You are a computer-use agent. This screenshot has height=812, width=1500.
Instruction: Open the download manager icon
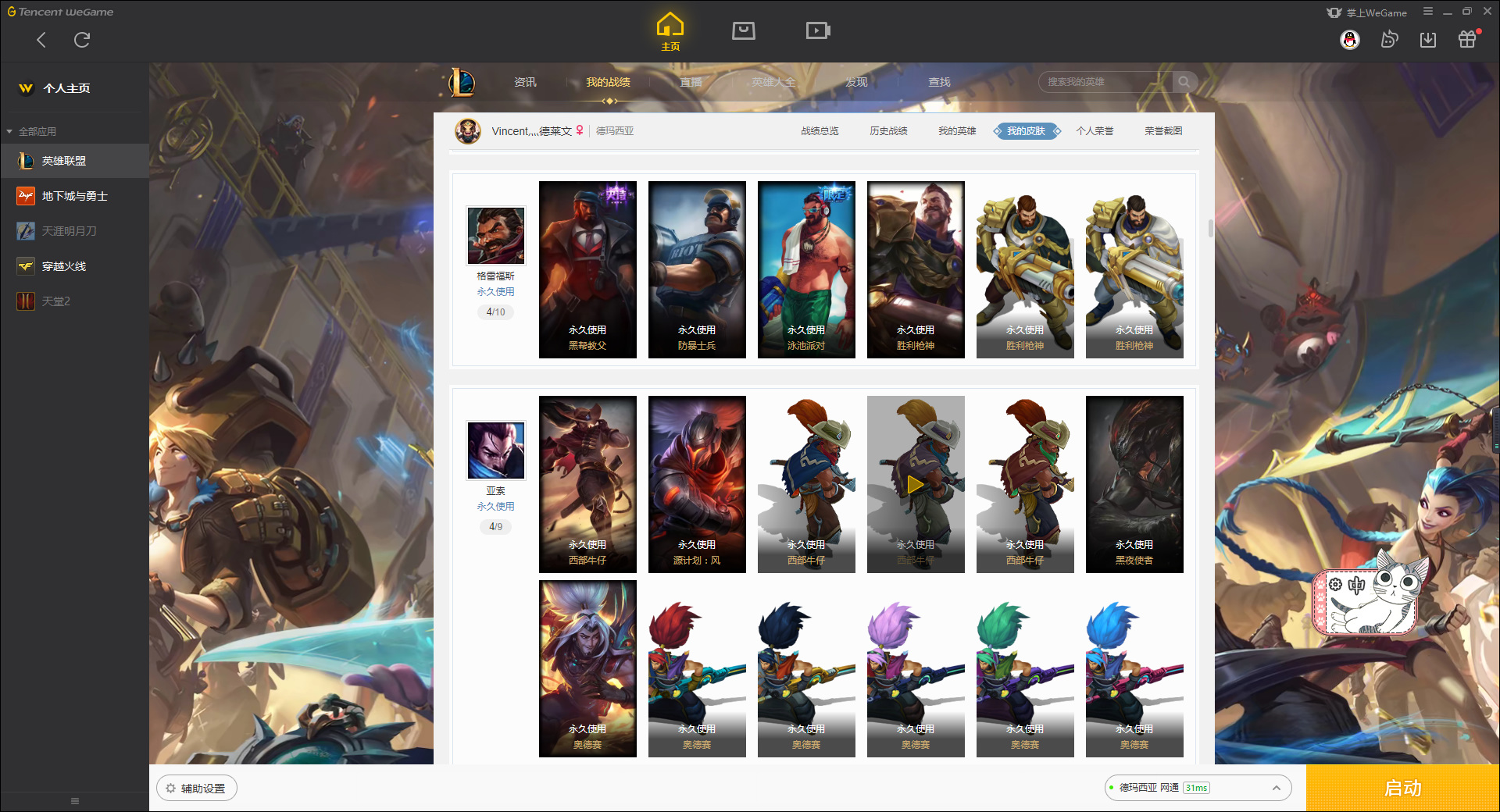click(x=1428, y=39)
